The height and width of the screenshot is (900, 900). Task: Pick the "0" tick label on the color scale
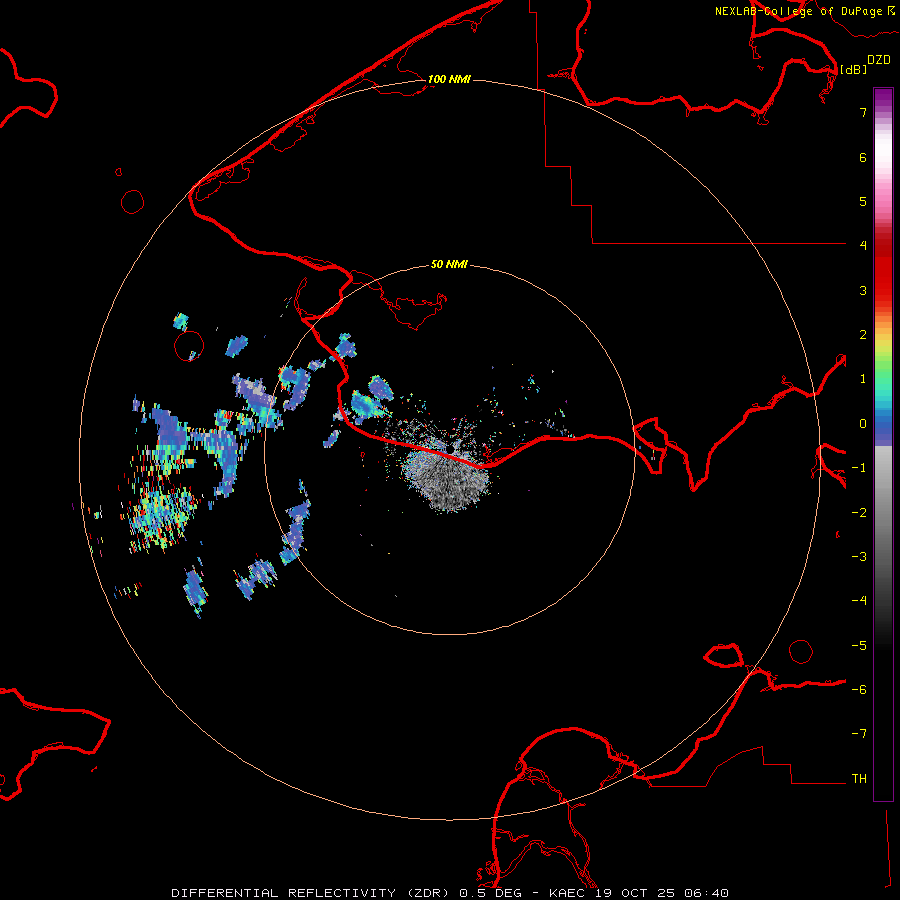click(x=863, y=424)
